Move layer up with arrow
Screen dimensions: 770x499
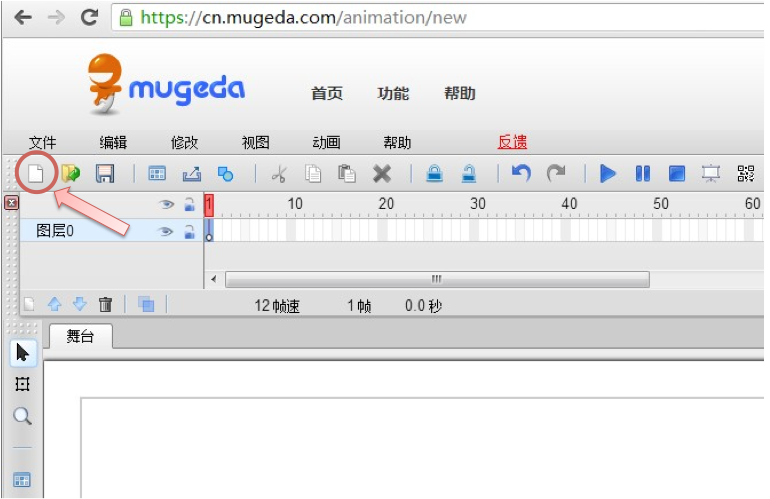55,304
